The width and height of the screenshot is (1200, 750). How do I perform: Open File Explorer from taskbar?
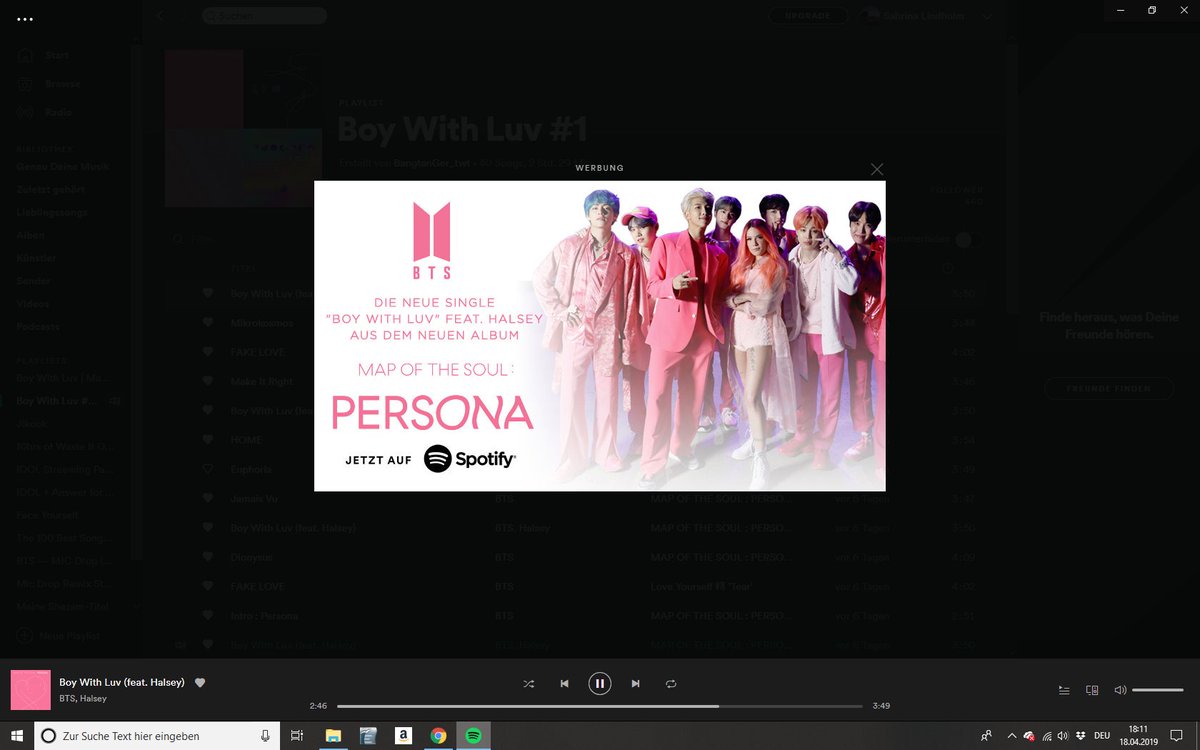[x=333, y=735]
